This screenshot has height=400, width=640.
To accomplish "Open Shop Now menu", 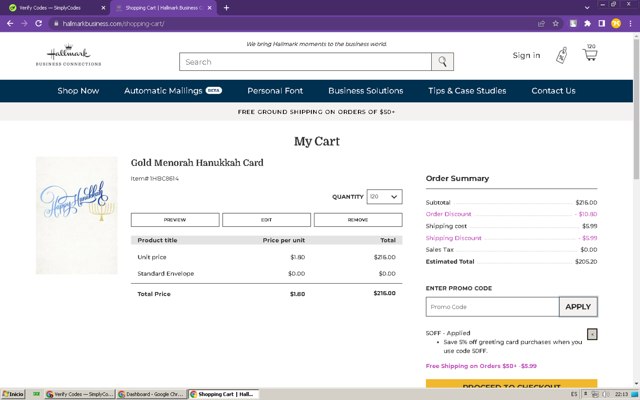I will 78,91.
